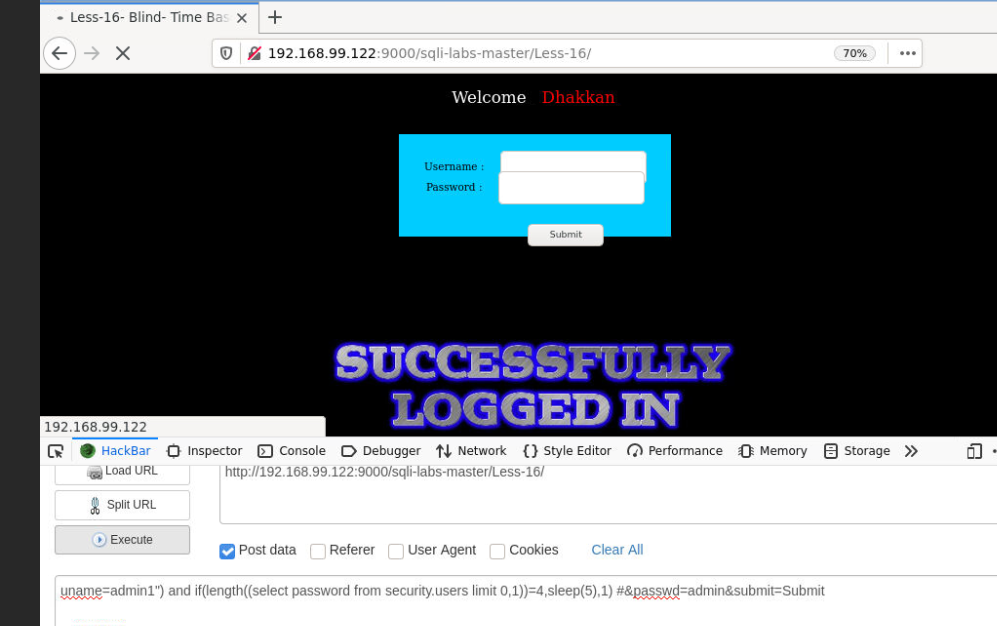Viewport: 997px width, 626px height.
Task: Open the page actions three-dot menu
Action: coord(907,53)
